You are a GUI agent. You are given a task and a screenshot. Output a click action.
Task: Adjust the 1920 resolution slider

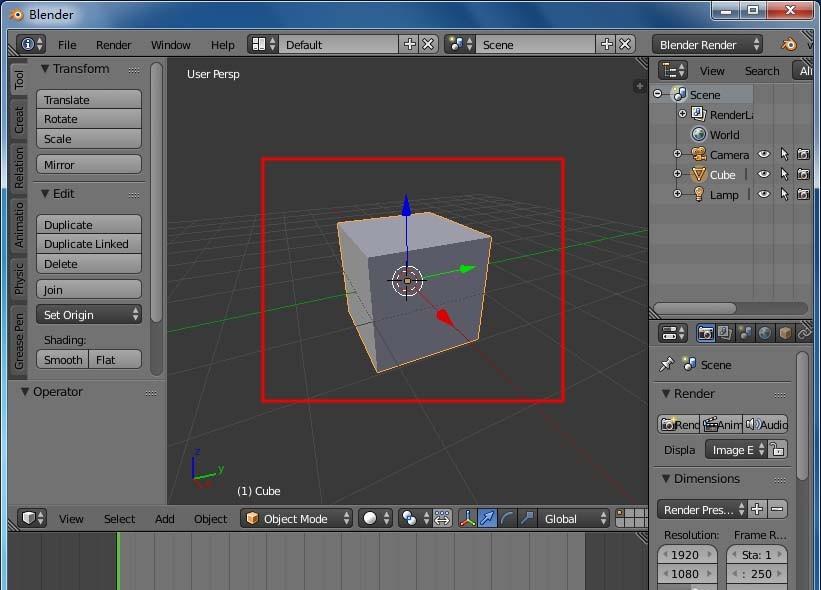coord(687,554)
